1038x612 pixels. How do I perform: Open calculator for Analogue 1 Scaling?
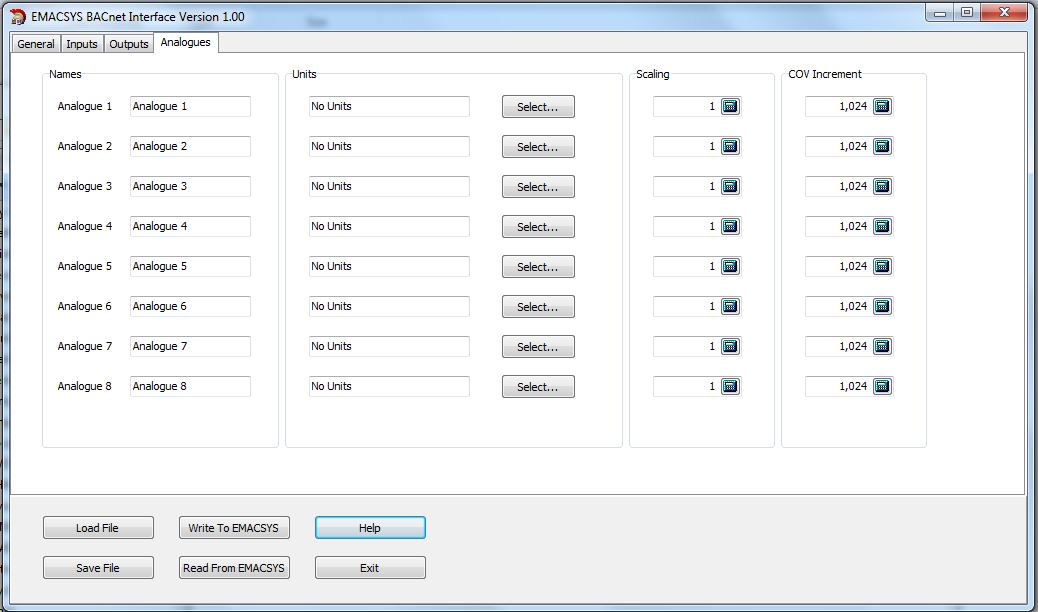(x=730, y=107)
